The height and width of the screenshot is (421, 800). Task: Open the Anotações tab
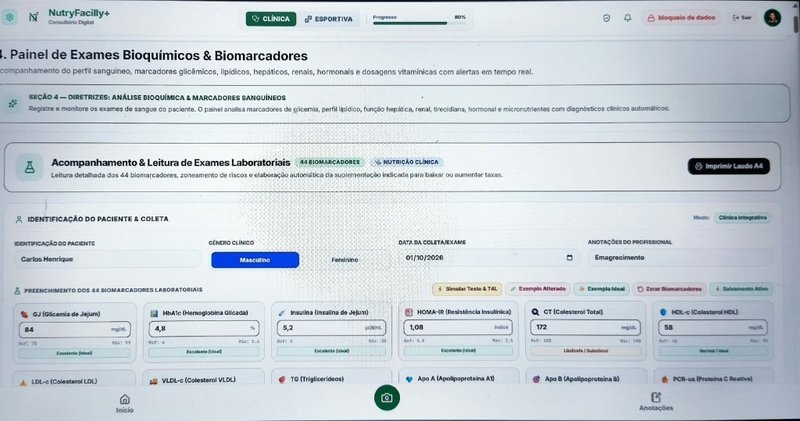tap(656, 402)
